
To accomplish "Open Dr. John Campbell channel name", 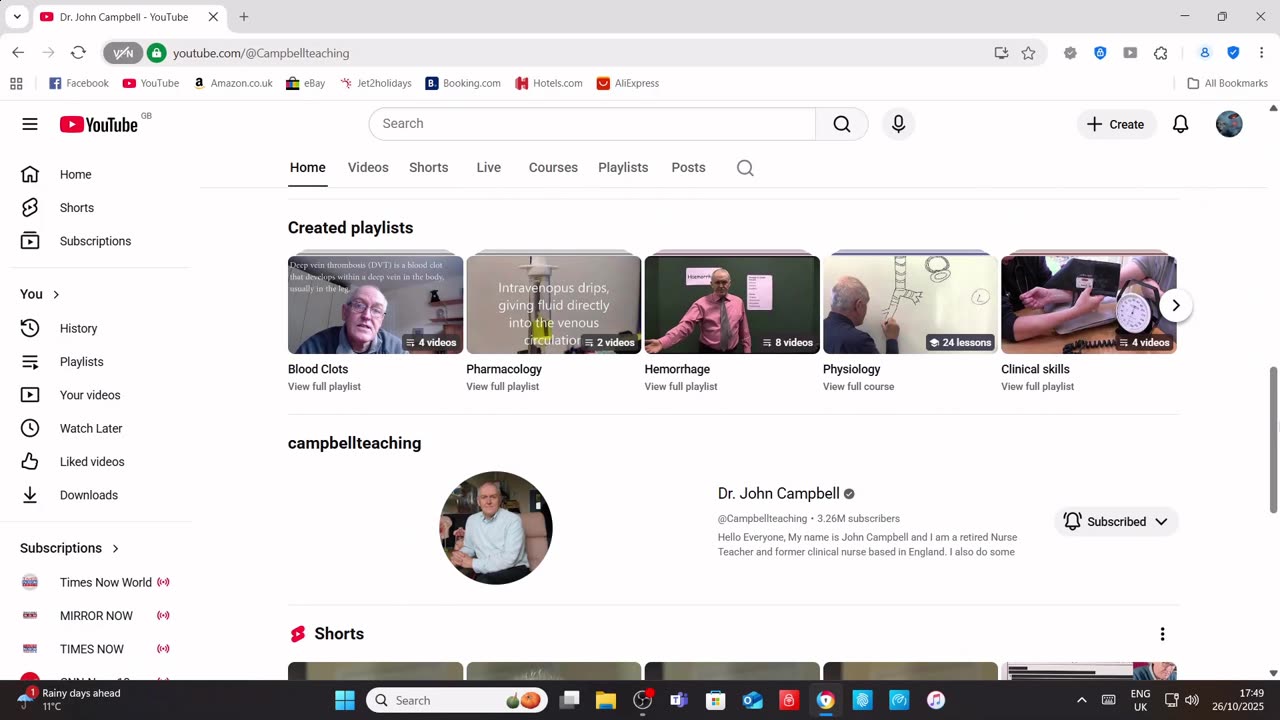I will pos(778,494).
